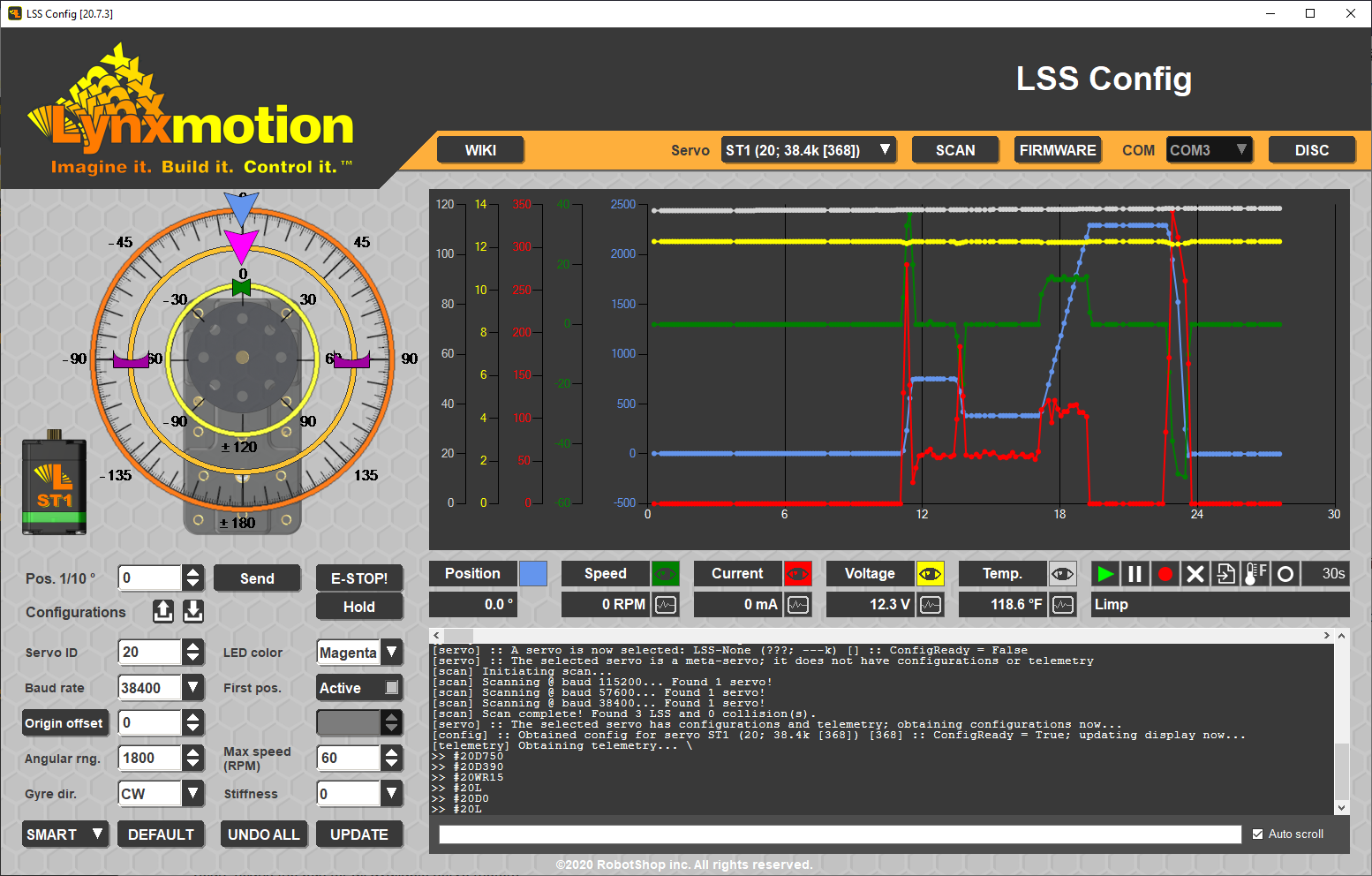
Task: Open the Gyre dir. CW dropdown
Action: click(193, 794)
